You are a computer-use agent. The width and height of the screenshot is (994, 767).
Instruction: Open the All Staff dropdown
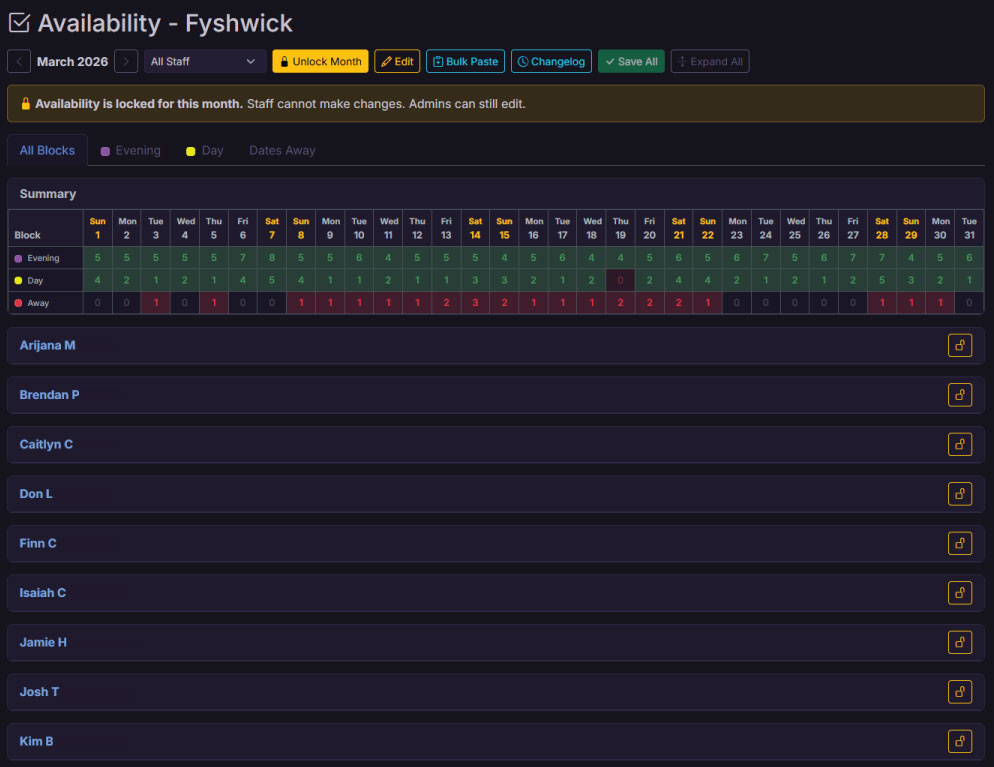coord(204,61)
